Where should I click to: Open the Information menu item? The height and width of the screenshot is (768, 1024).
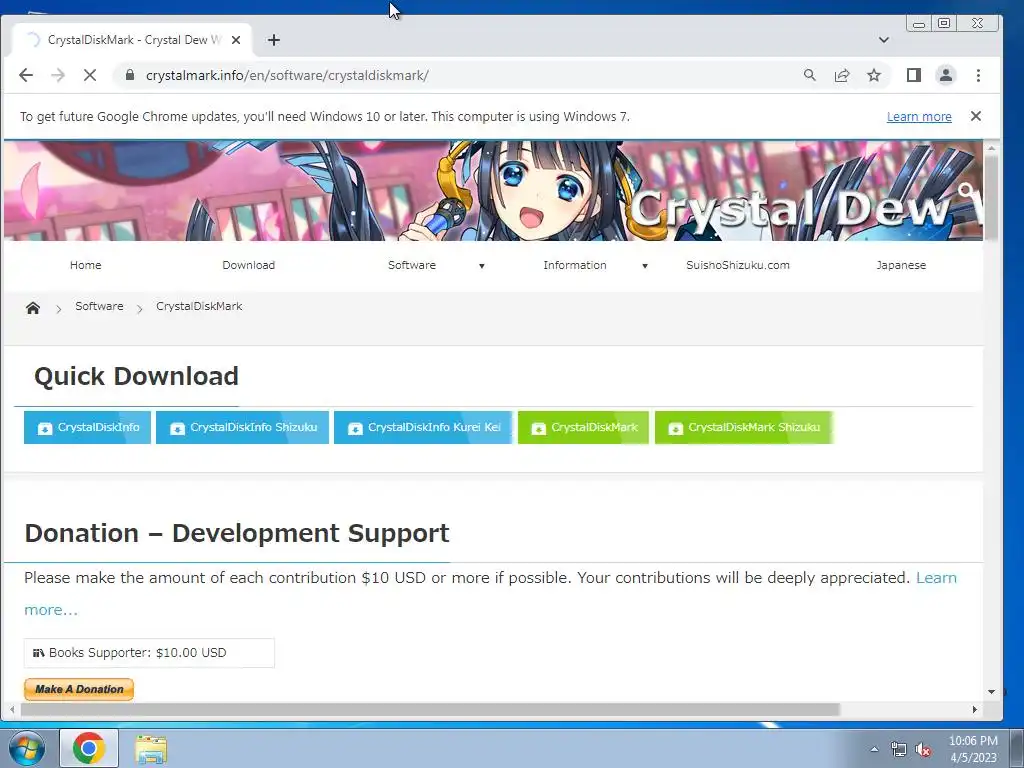coord(575,265)
